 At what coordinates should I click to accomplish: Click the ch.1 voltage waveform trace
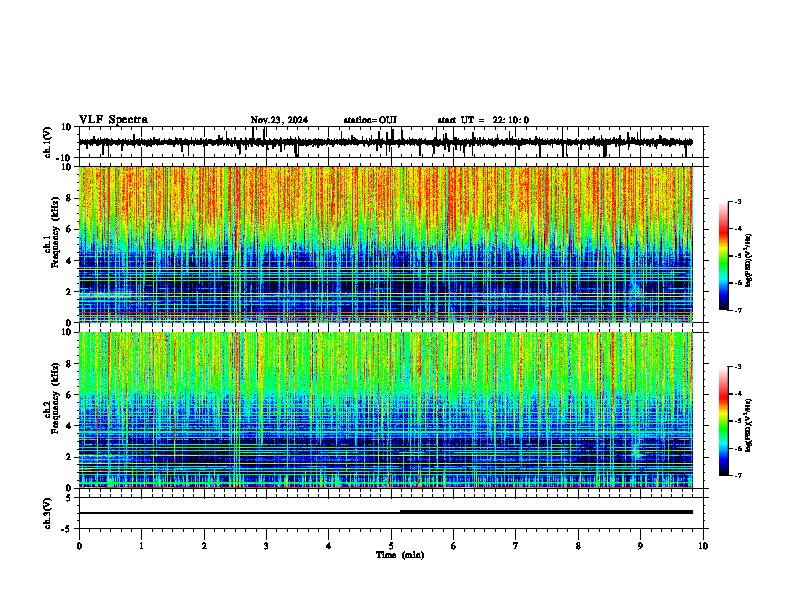pos(386,142)
